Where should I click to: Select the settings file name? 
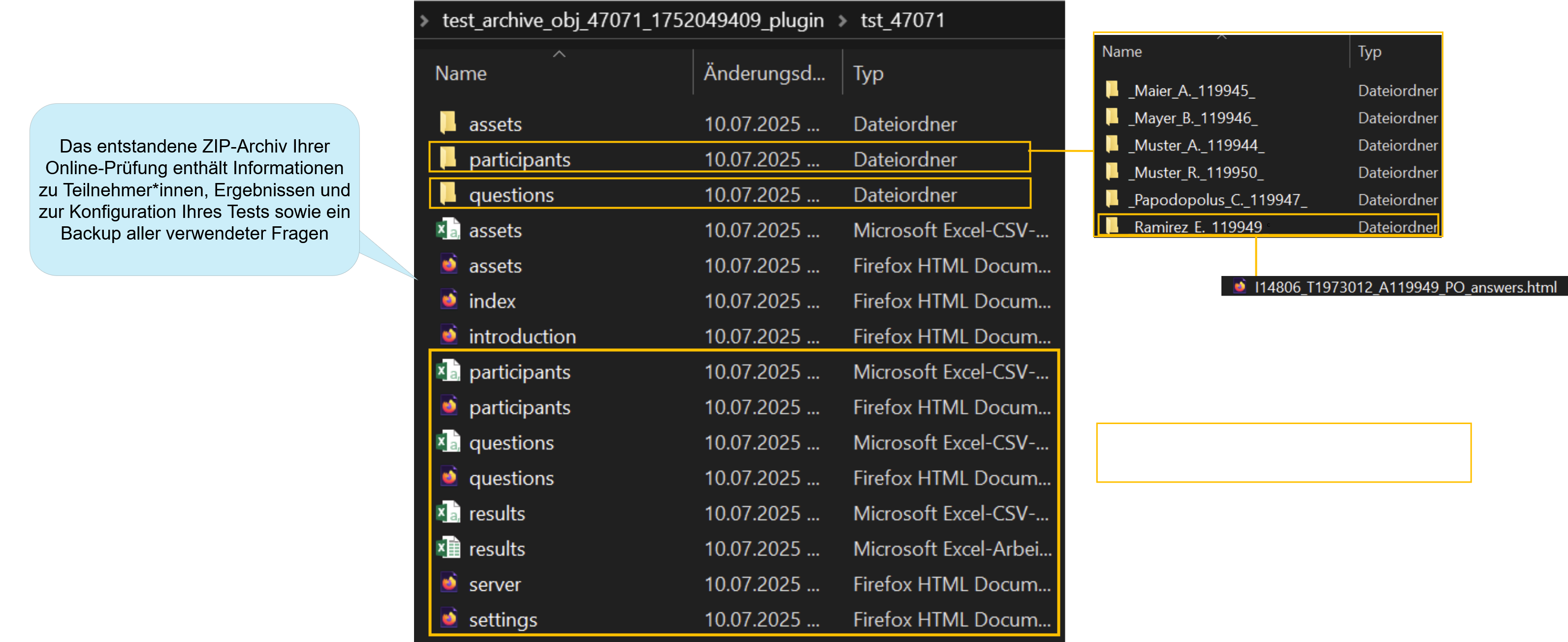pos(503,619)
